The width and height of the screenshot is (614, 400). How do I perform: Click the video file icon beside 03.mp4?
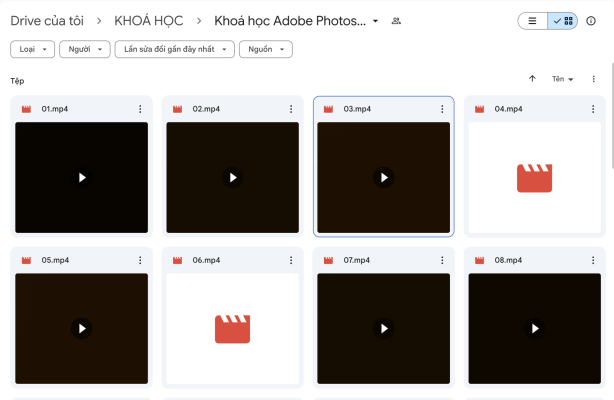coord(329,109)
